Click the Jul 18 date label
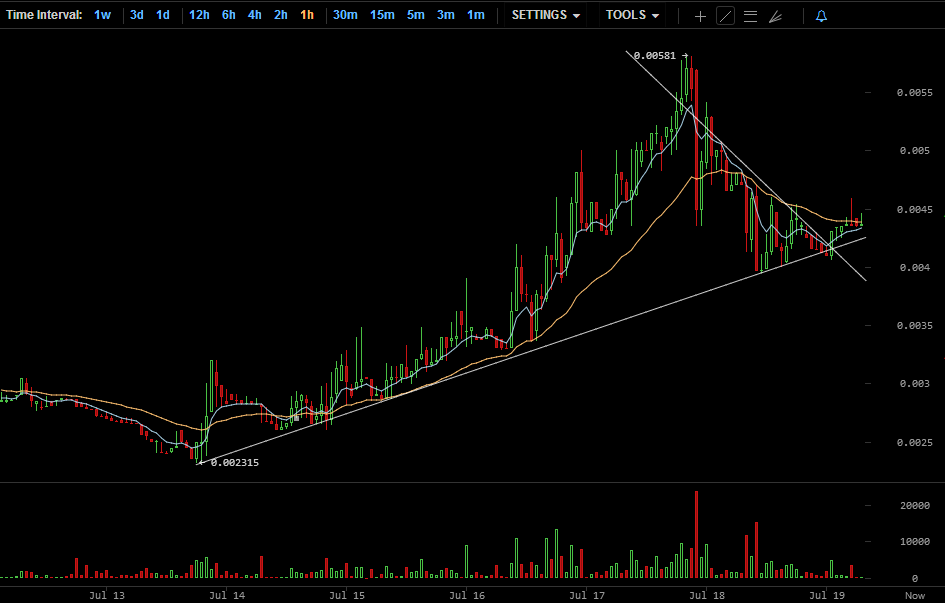This screenshot has width=945, height=603. point(707,595)
